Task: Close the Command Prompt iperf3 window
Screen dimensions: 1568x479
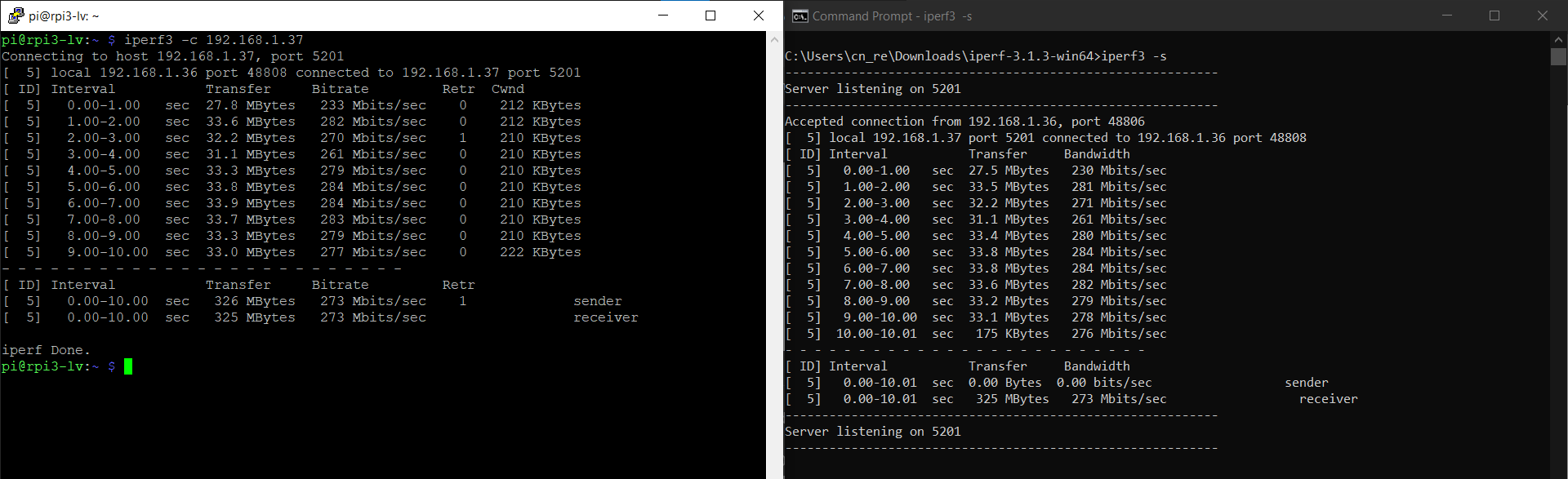Action: [1542, 16]
